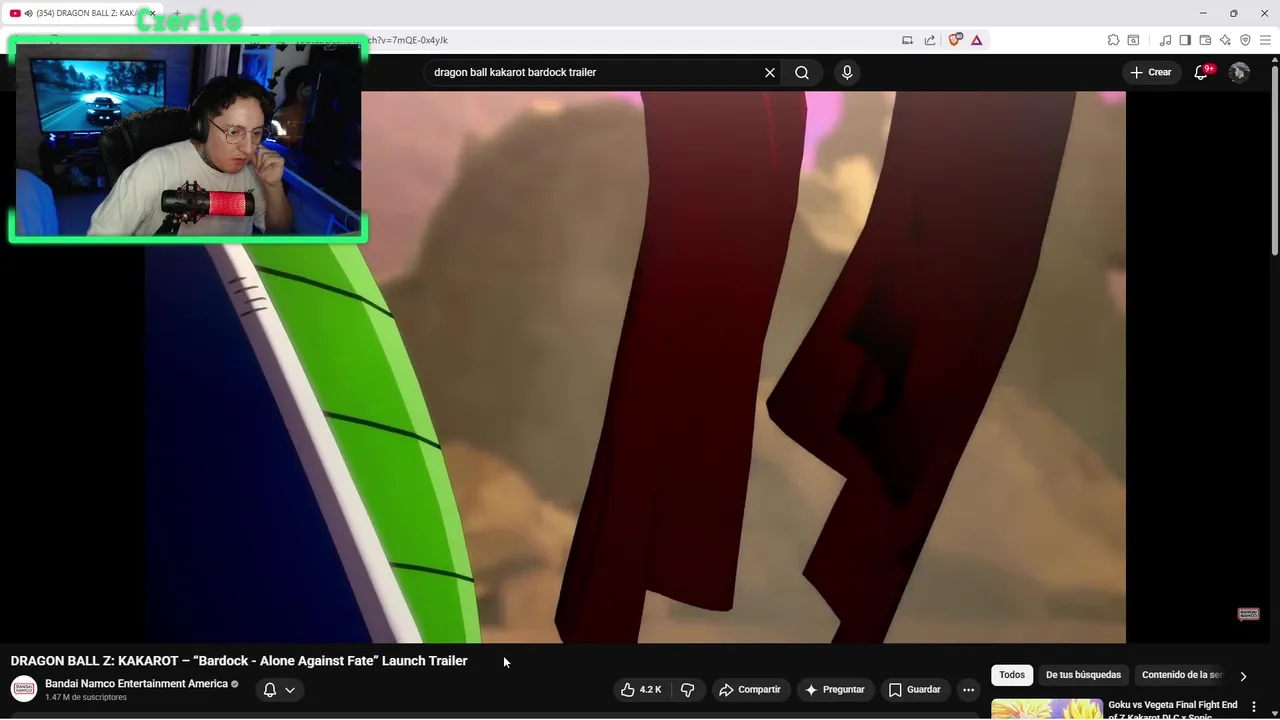1280x720 pixels.
Task: Select the De tus búsquedas chip
Action: pos(1083,675)
